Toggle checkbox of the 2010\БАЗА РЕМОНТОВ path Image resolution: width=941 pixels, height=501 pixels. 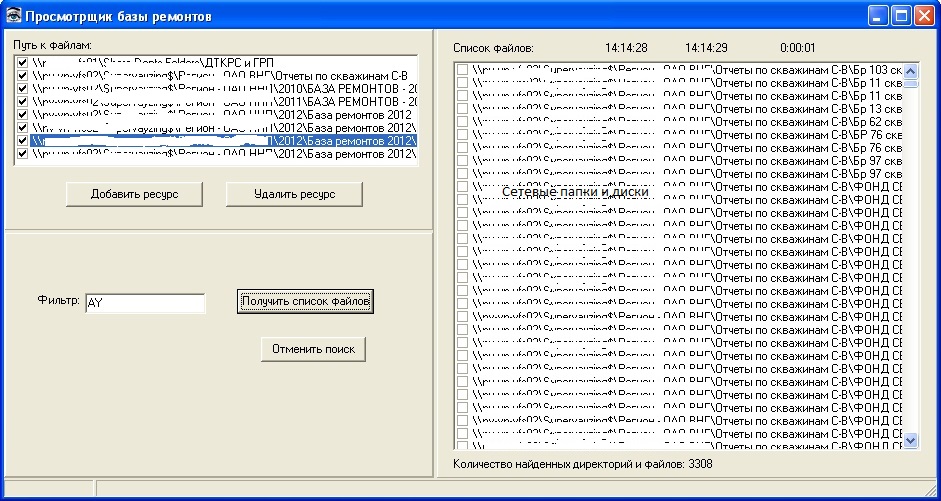[23, 89]
